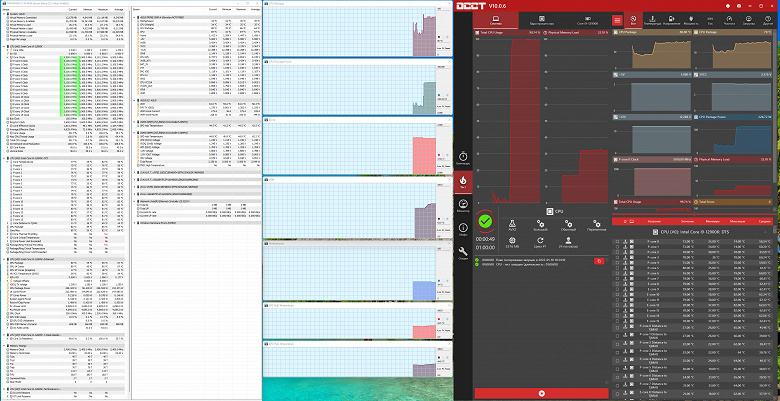Screen dimensions: 780x401
Task: Open the red hamburger menu in OCCT monitoring panel
Action: tap(617, 20)
